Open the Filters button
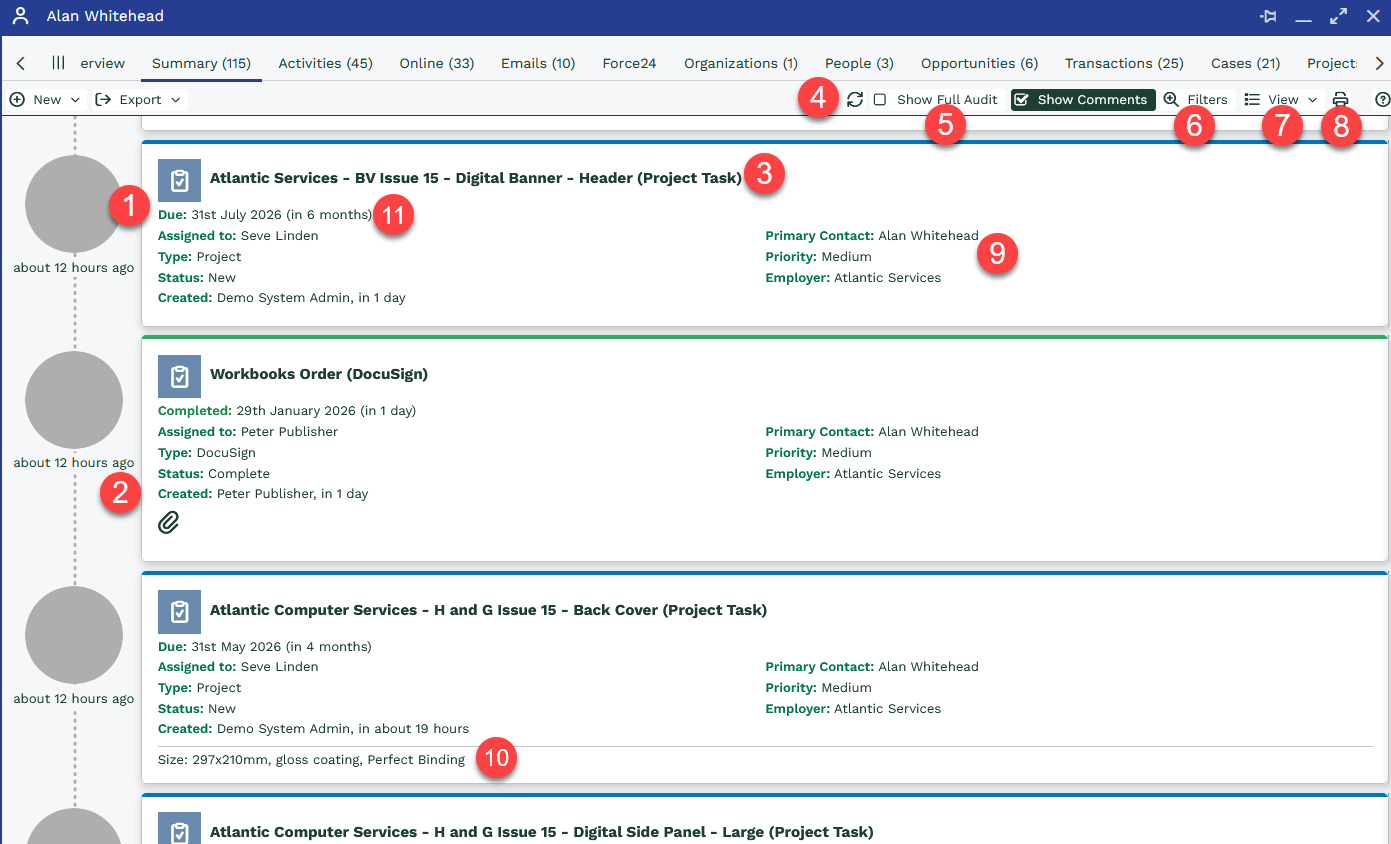Screen dimensions: 1391x844 pos(1196,100)
